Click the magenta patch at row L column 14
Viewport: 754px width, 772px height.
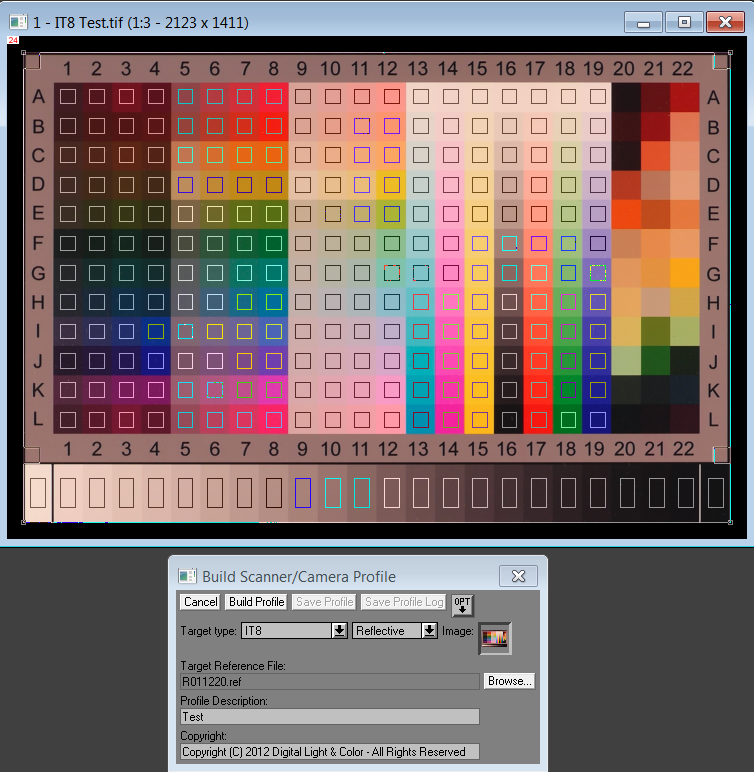[450, 420]
